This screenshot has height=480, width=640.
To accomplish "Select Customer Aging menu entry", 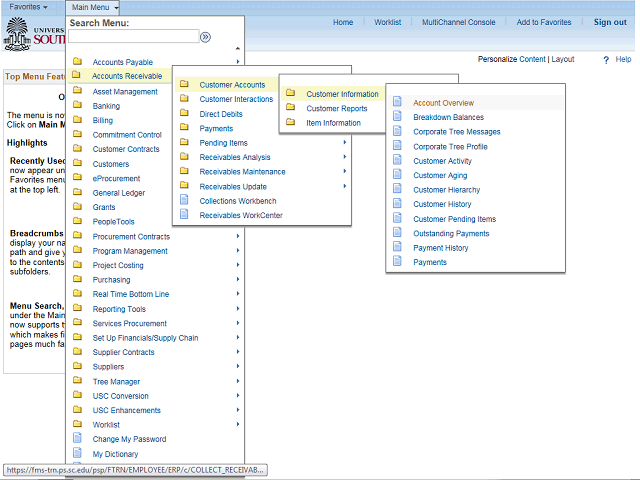I will coord(440,175).
